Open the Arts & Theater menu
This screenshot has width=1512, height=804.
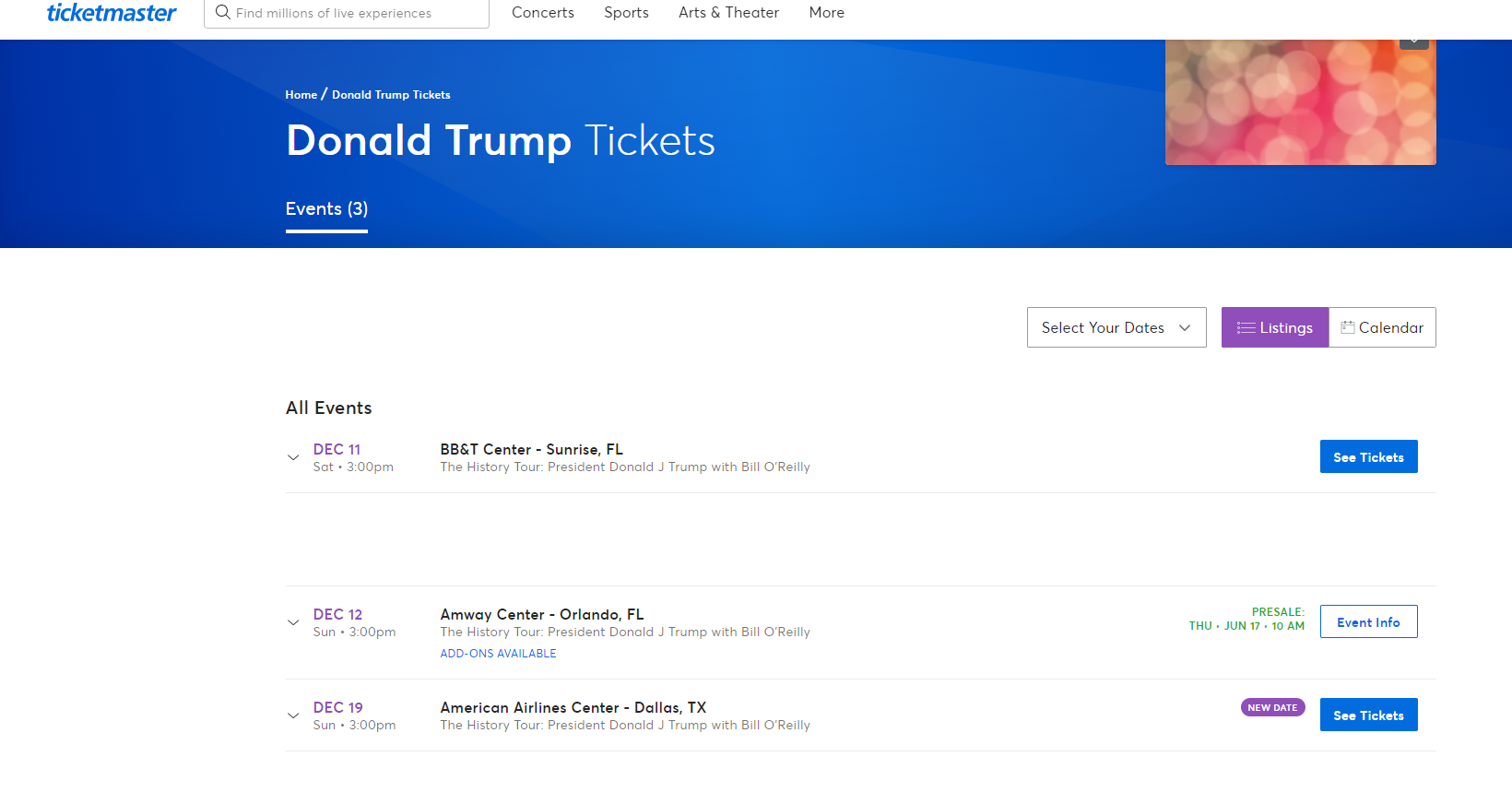click(728, 13)
